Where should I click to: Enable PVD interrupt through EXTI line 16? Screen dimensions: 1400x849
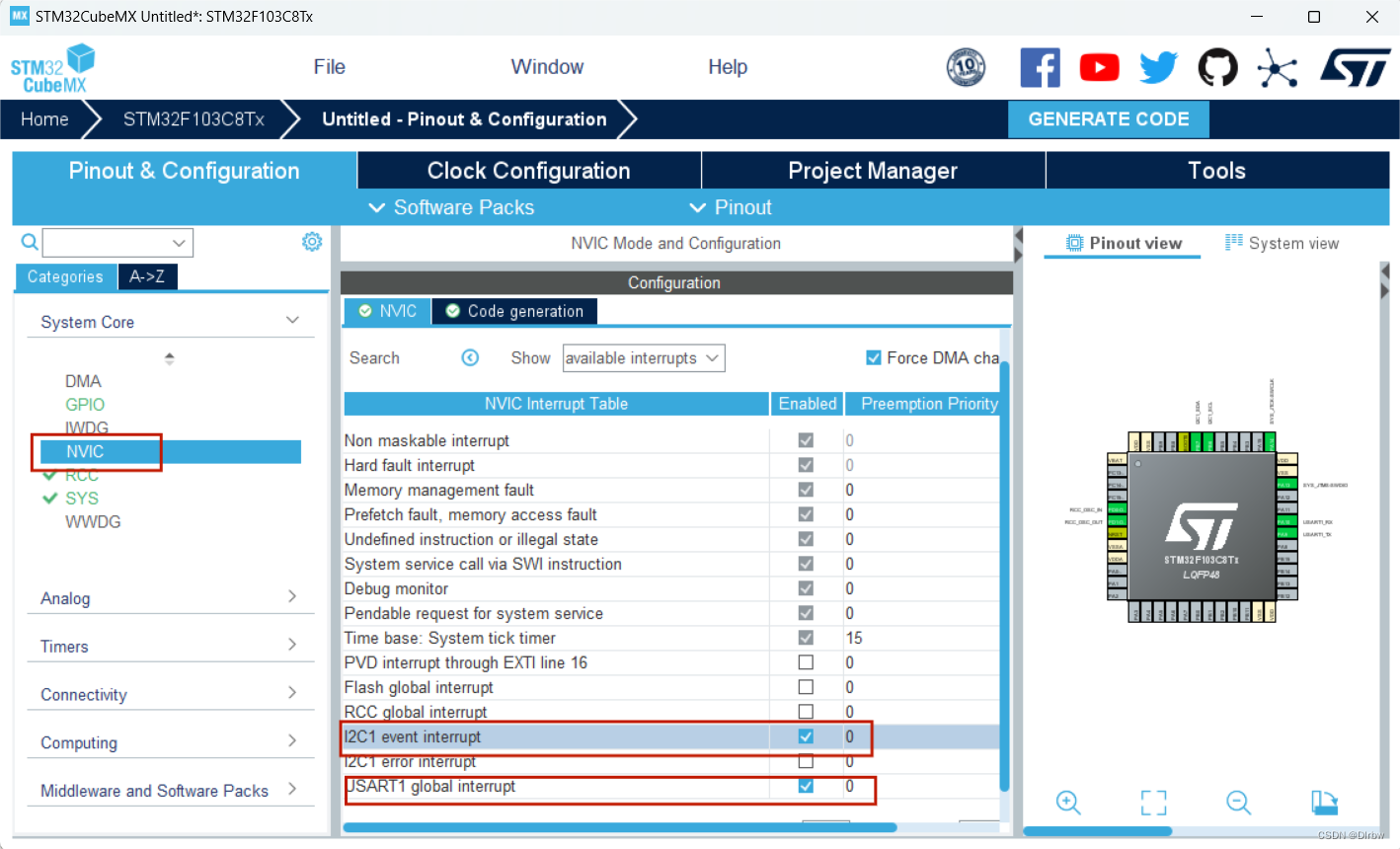tap(806, 662)
